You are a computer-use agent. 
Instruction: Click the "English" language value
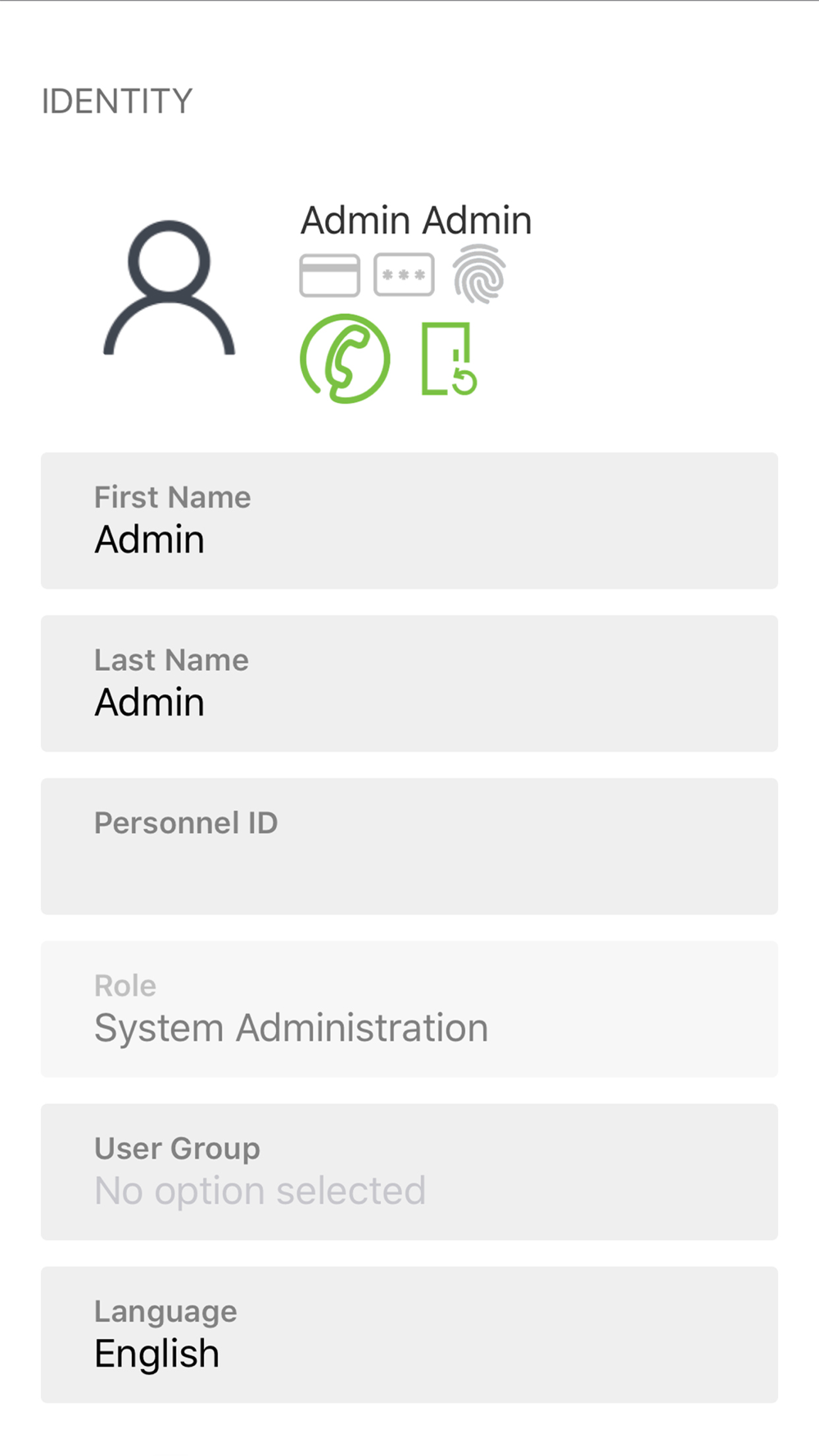point(156,1354)
